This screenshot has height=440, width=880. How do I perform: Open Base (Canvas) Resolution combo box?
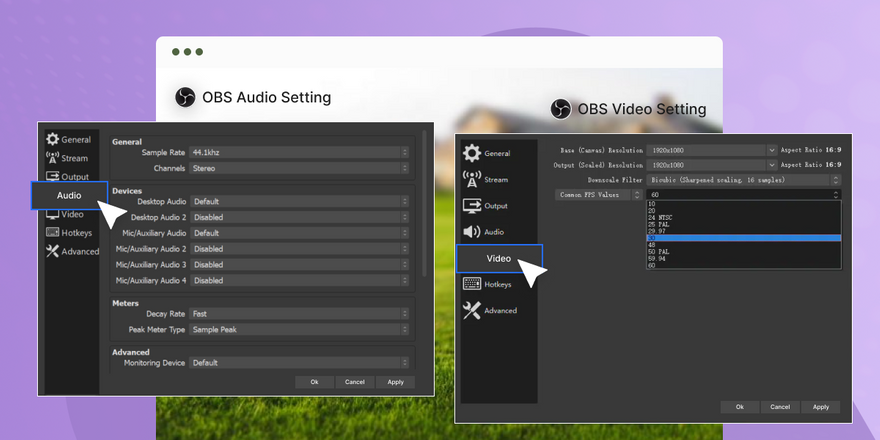712,150
